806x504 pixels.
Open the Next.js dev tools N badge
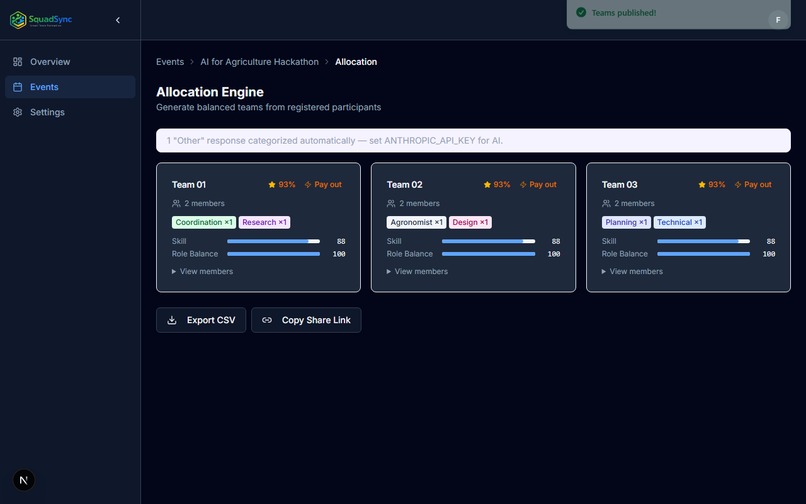coord(24,480)
